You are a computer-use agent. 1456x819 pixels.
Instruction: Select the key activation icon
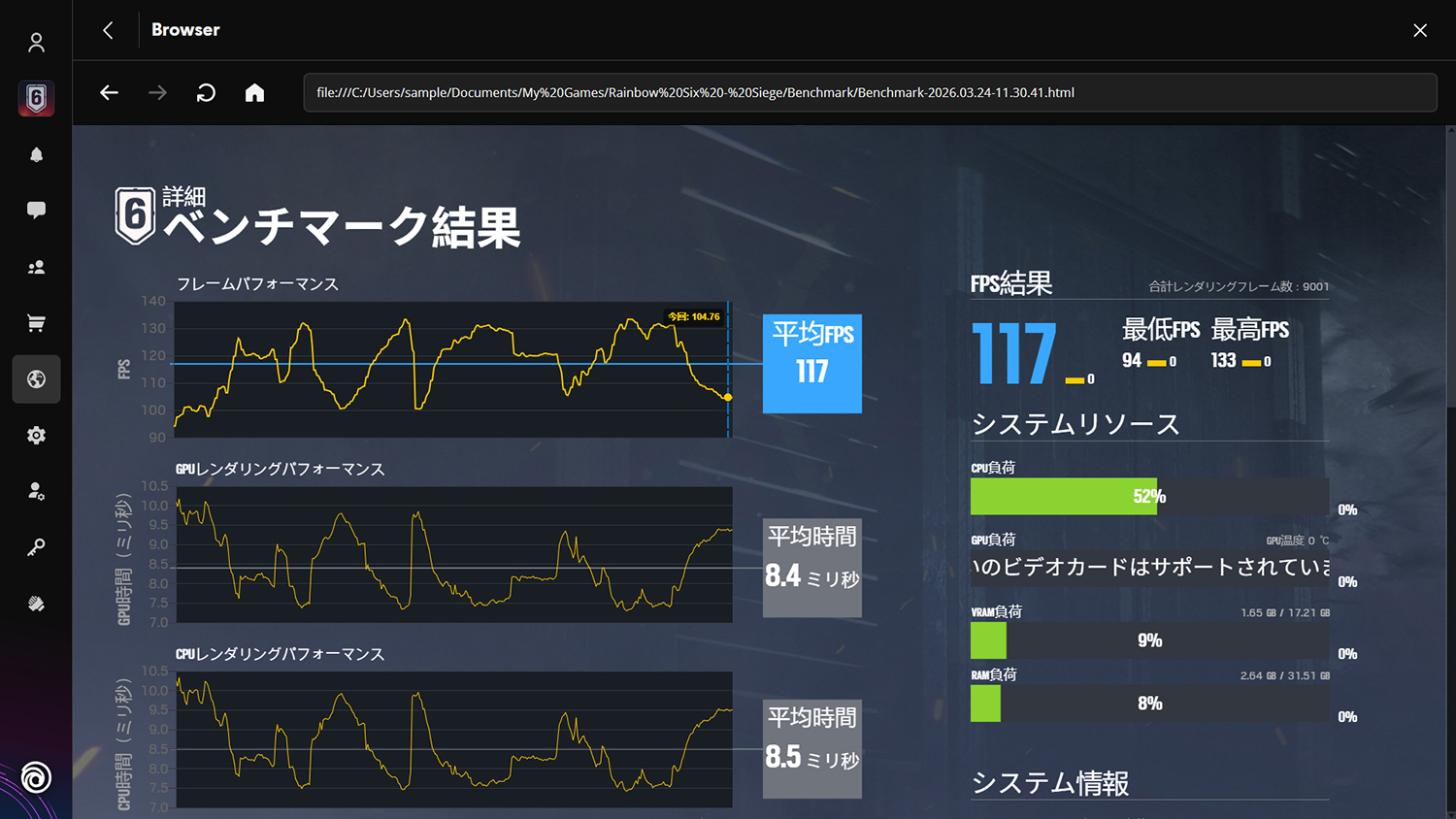pos(36,546)
